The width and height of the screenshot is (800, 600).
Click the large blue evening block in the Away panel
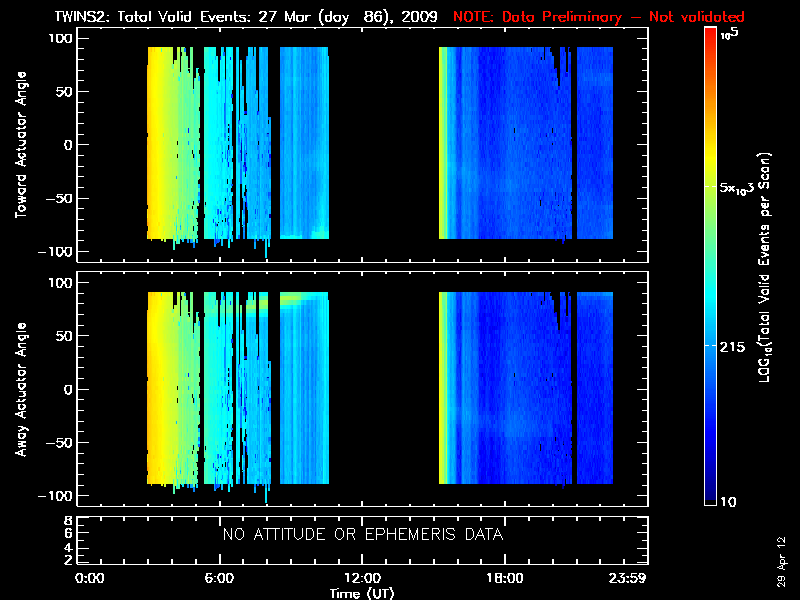(x=500, y=390)
